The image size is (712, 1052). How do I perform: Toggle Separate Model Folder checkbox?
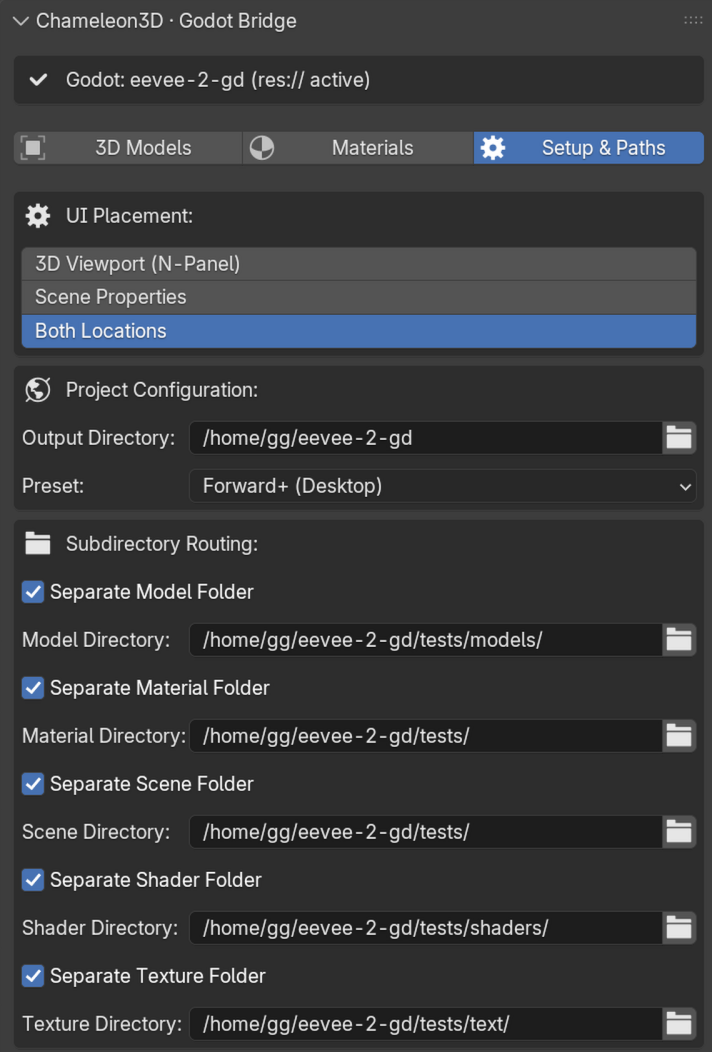click(33, 592)
